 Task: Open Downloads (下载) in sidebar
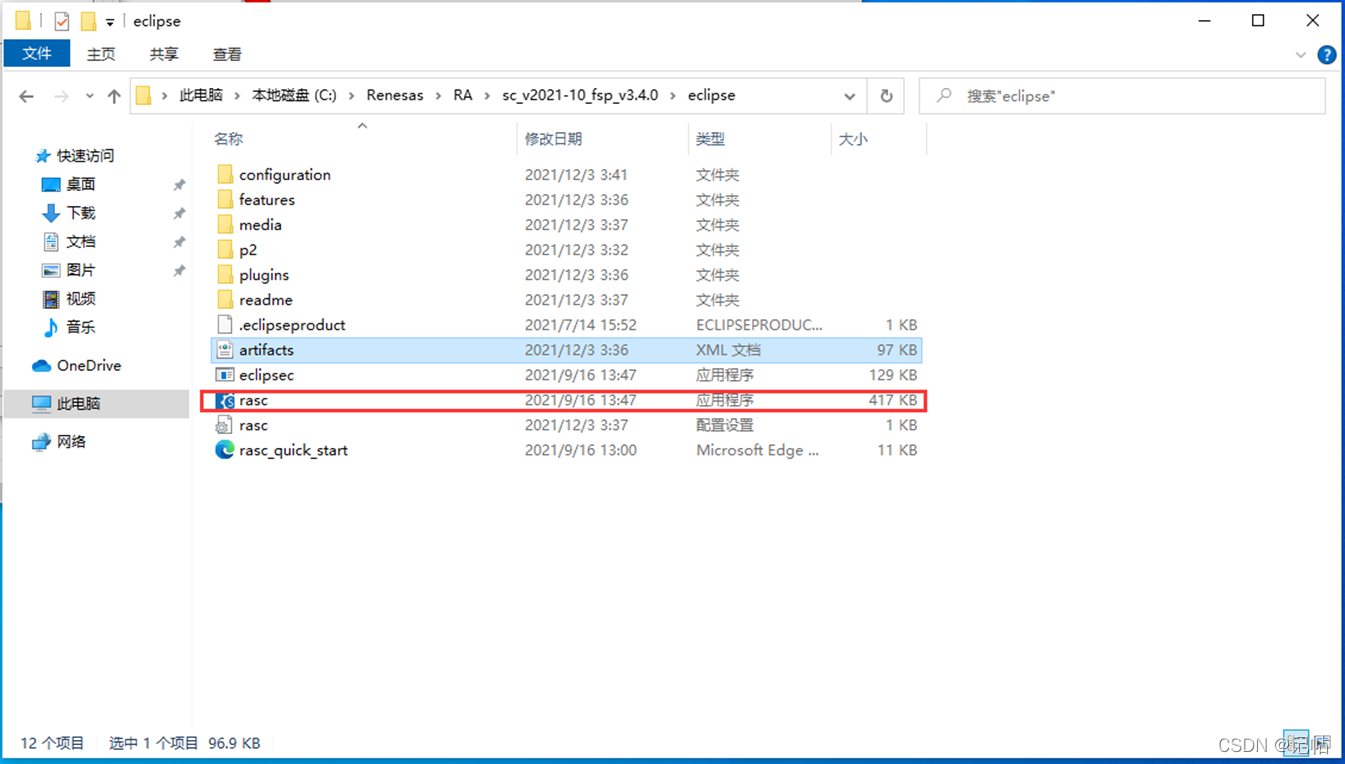click(68, 212)
